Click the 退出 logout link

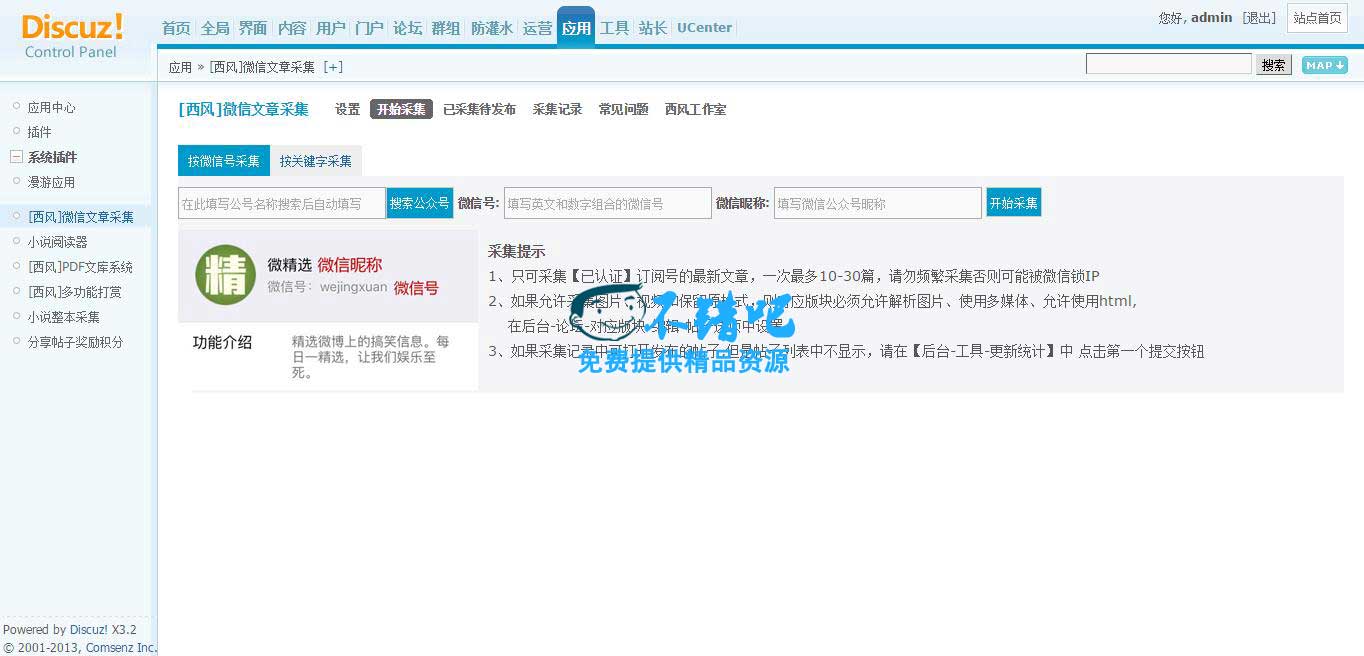pyautogui.click(x=1259, y=18)
